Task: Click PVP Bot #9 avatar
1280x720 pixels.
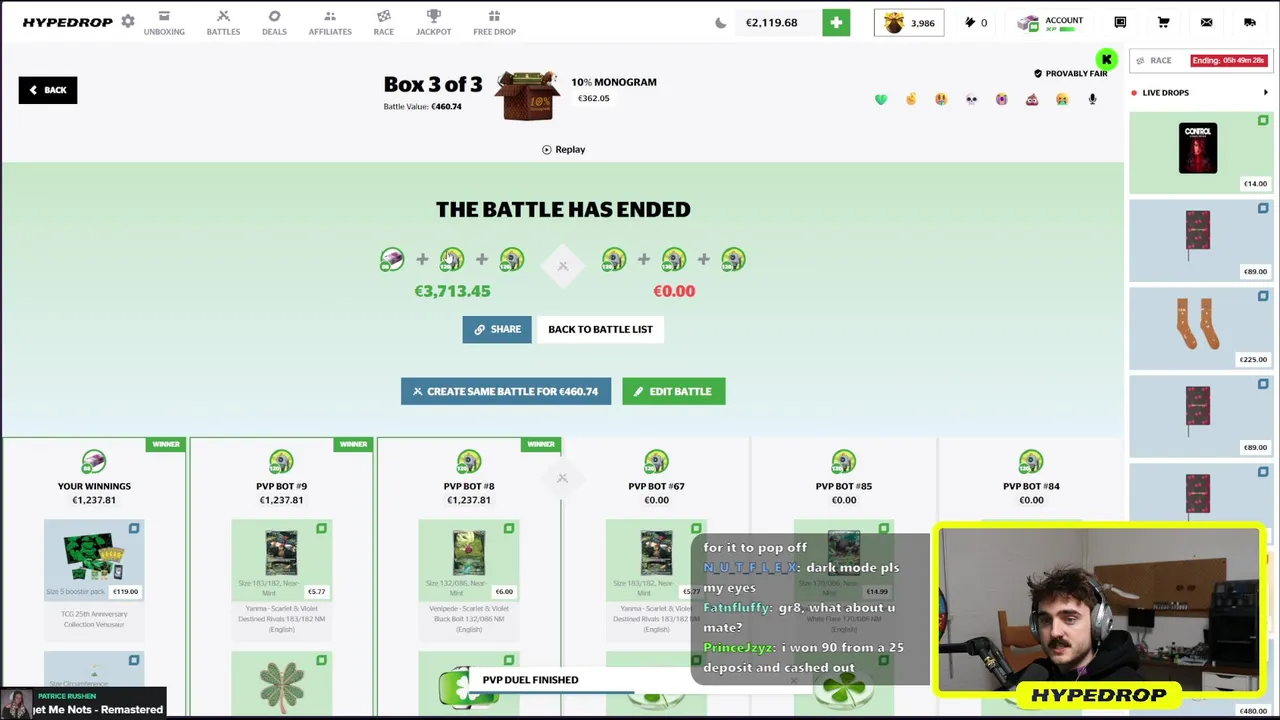Action: tap(281, 462)
